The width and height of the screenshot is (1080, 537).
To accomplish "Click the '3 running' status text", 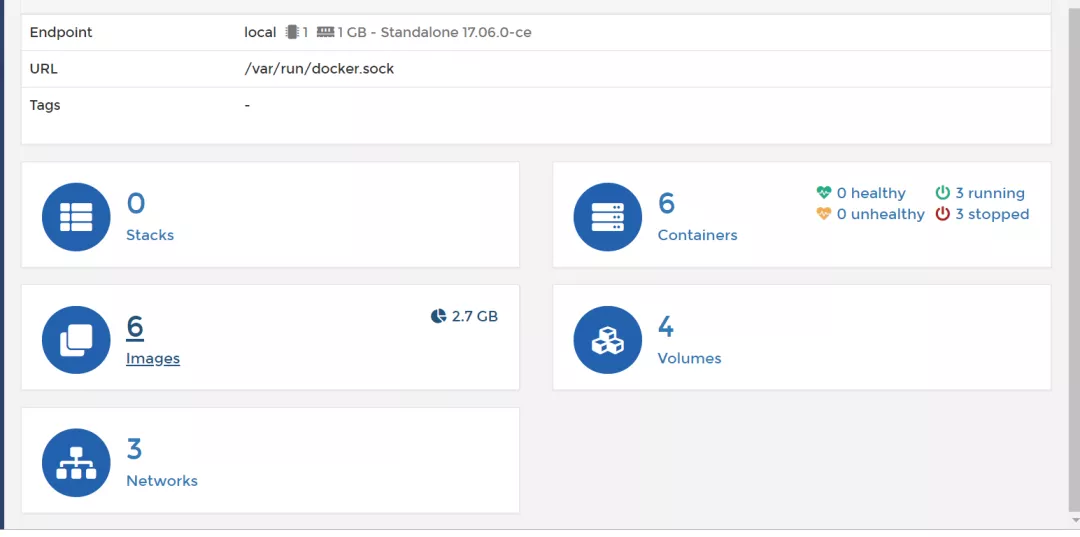I will [x=990, y=193].
